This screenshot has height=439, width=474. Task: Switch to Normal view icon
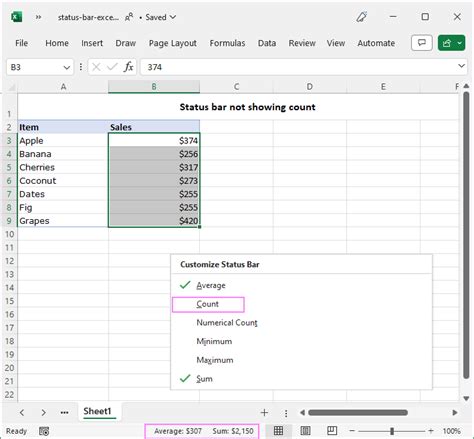(x=279, y=431)
